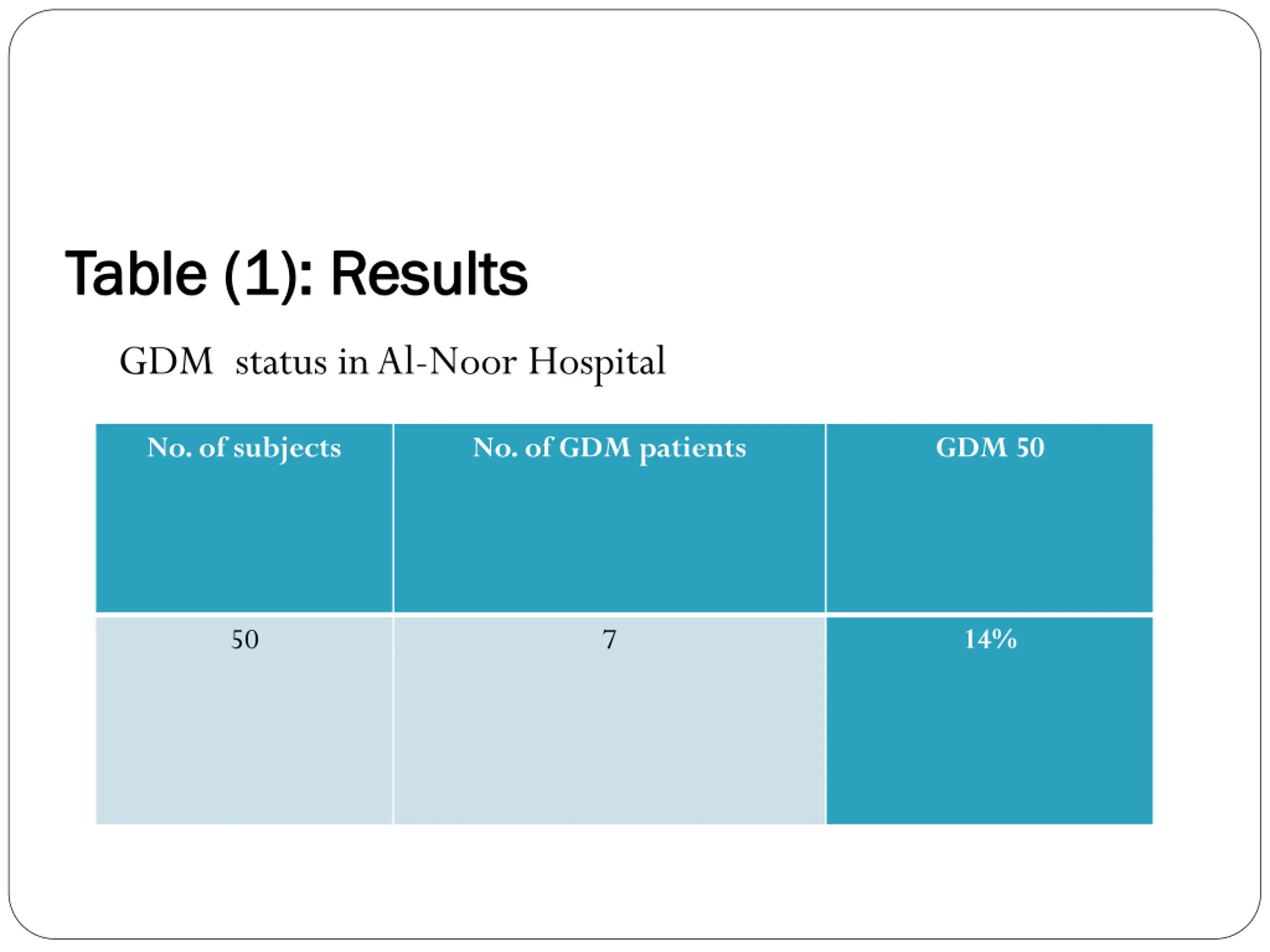Click the blank slide area above the title

[635, 126]
